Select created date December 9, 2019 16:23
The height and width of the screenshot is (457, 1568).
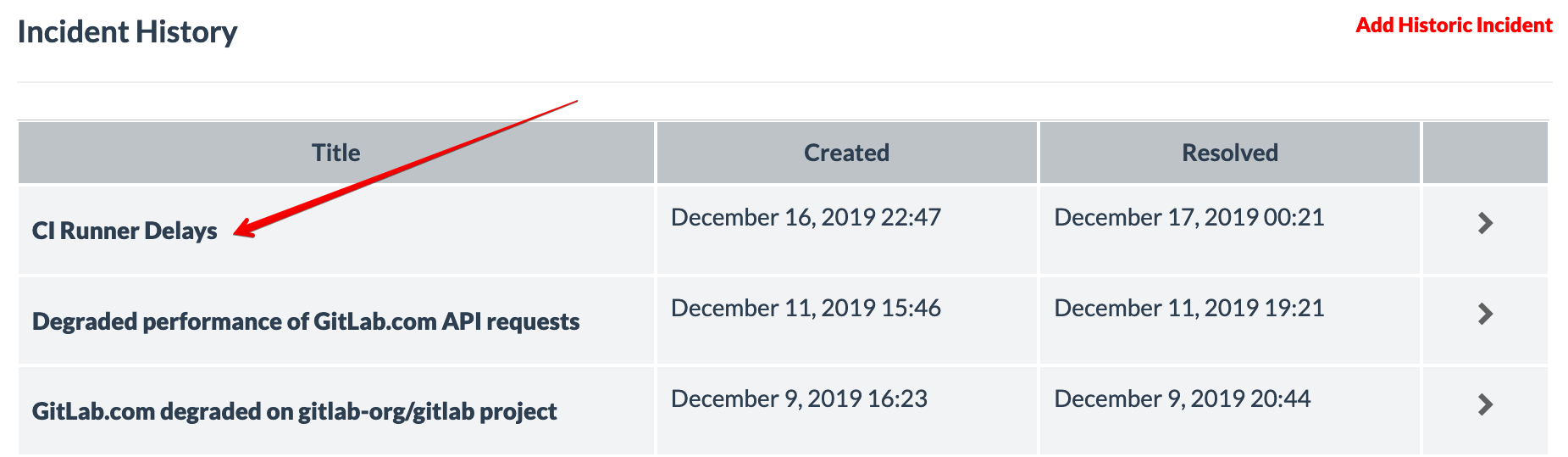799,399
